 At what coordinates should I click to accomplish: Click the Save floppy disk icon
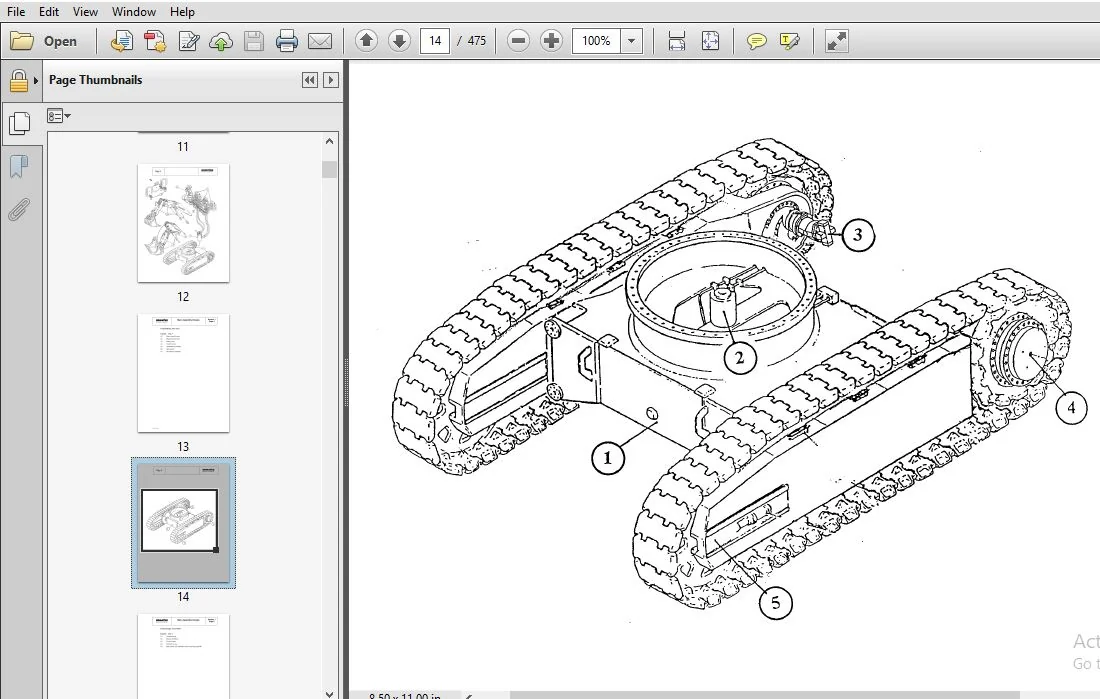click(x=254, y=41)
